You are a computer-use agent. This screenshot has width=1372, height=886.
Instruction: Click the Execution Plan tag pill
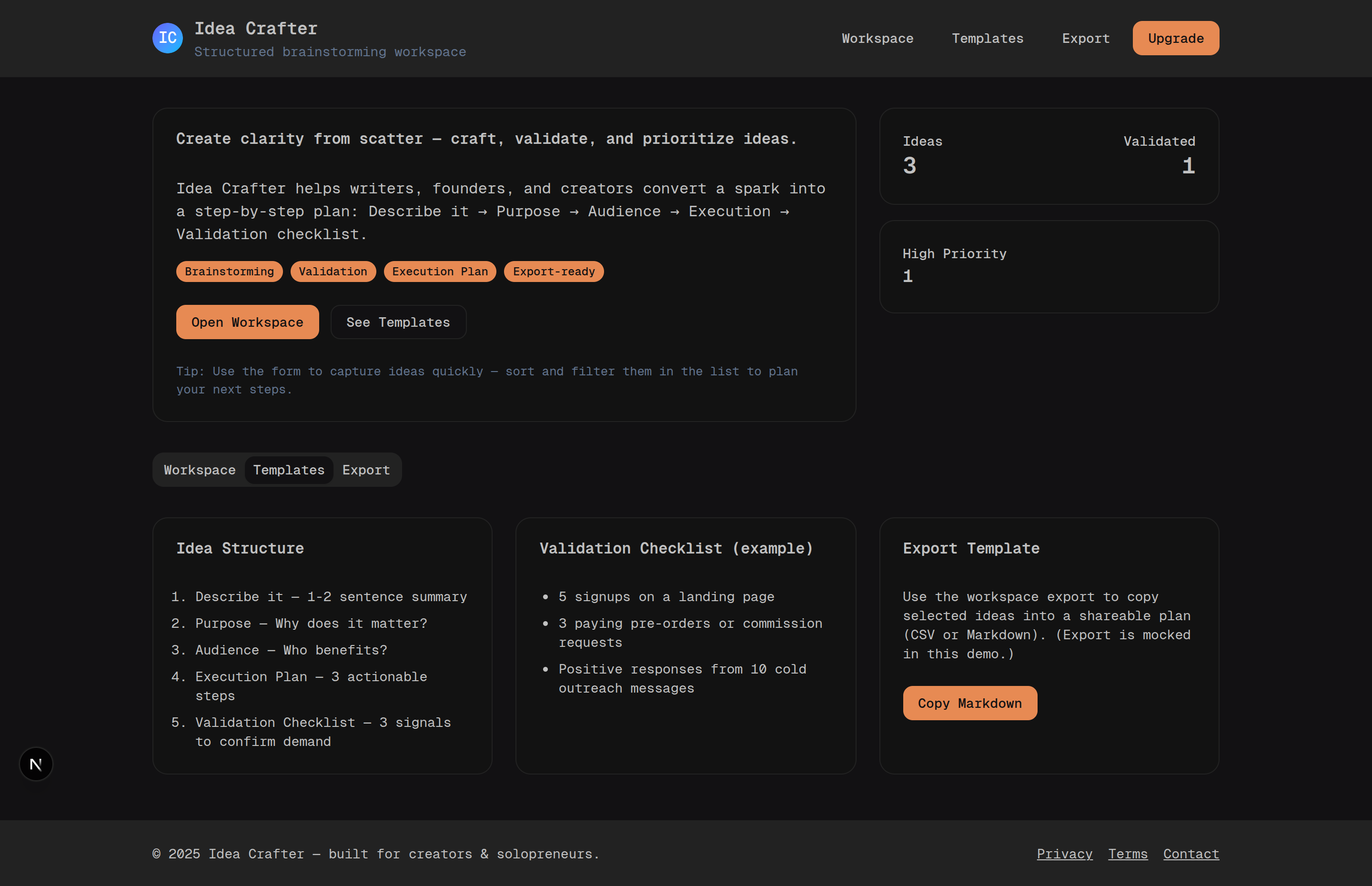pyautogui.click(x=440, y=272)
